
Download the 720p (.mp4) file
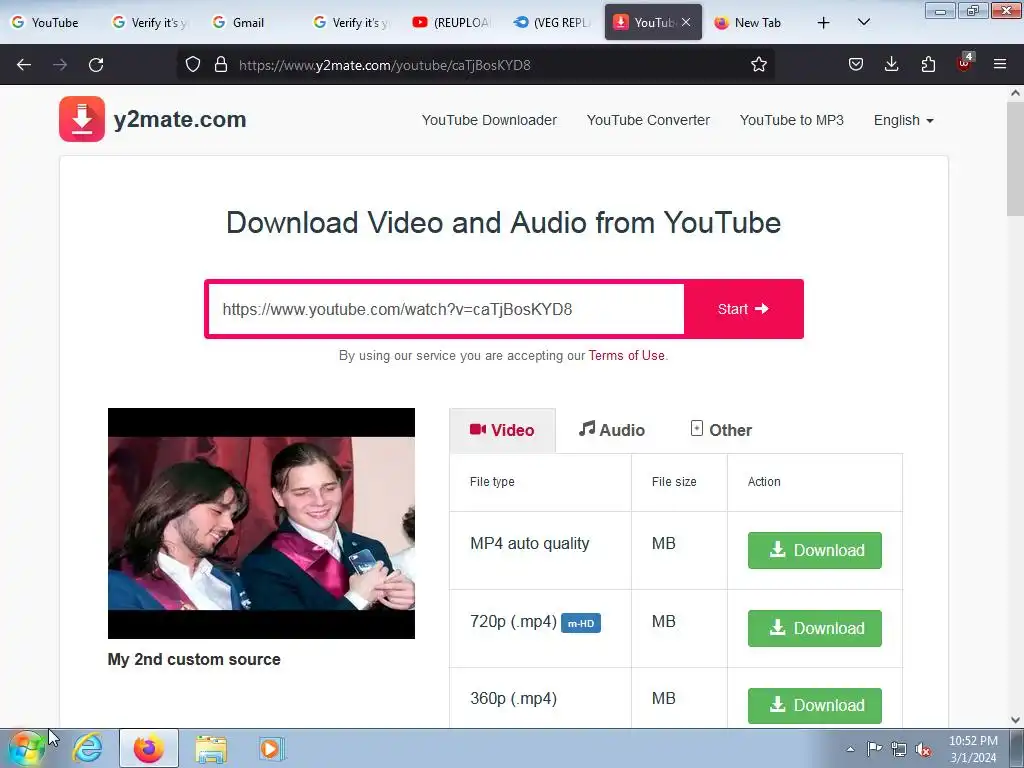coord(814,628)
